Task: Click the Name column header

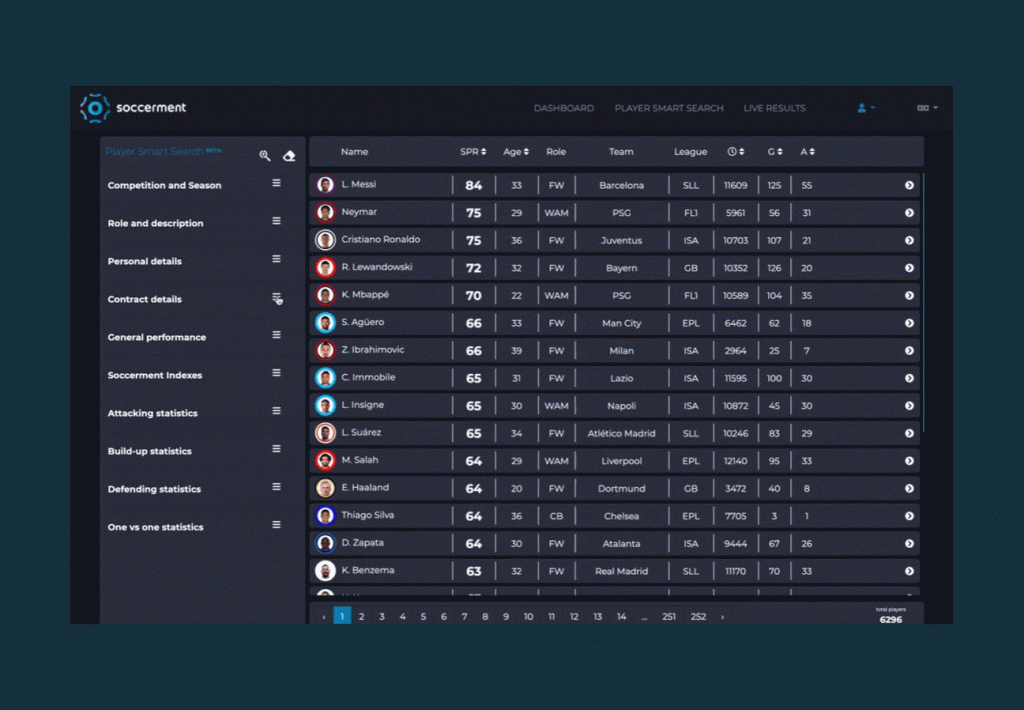Action: (x=355, y=152)
